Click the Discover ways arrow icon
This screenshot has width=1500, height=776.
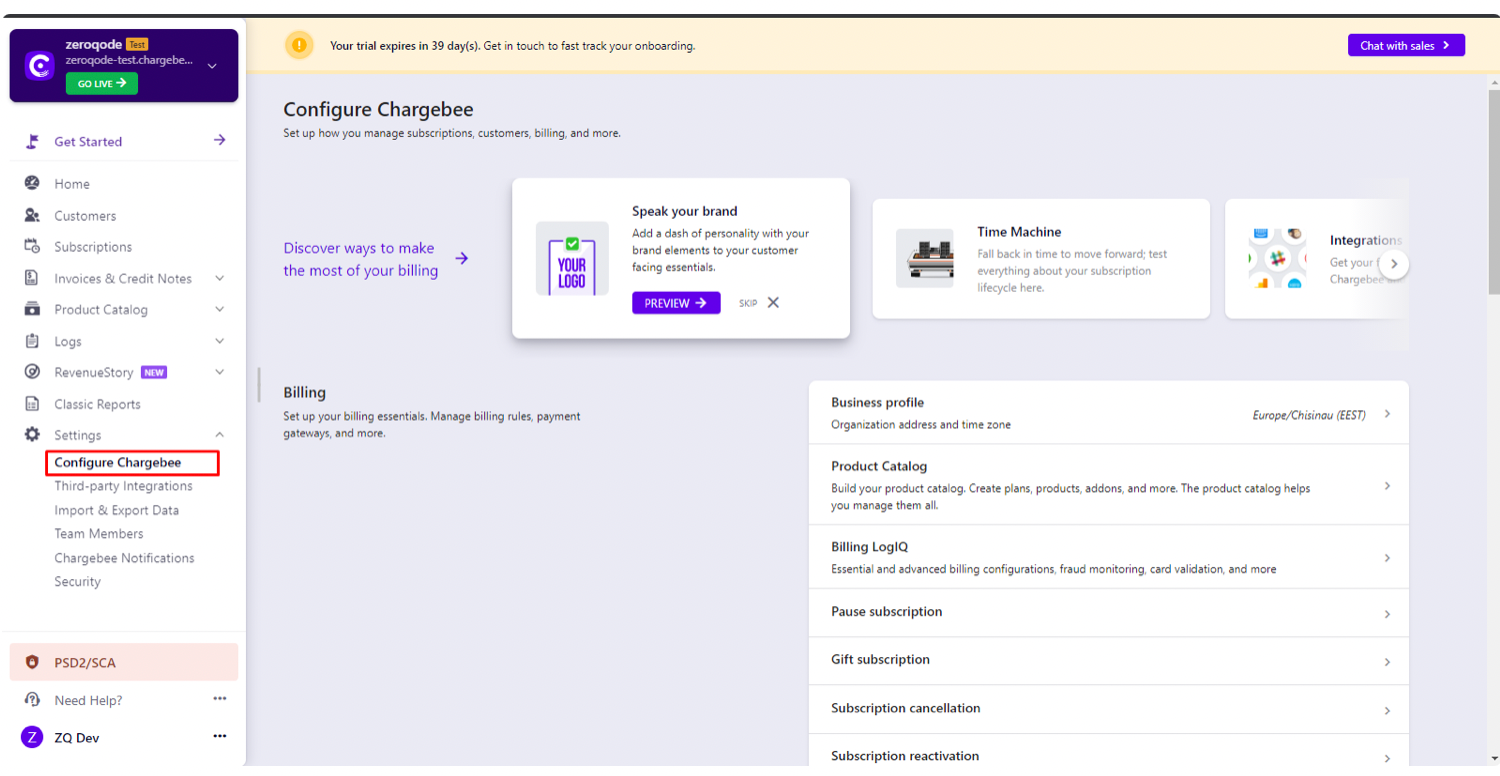(462, 258)
